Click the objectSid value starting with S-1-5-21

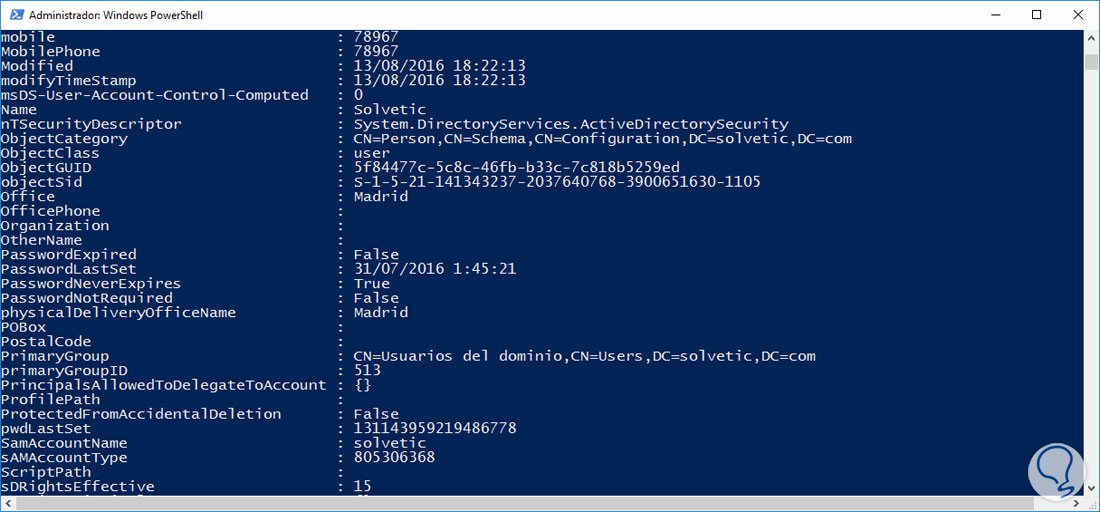coord(556,182)
